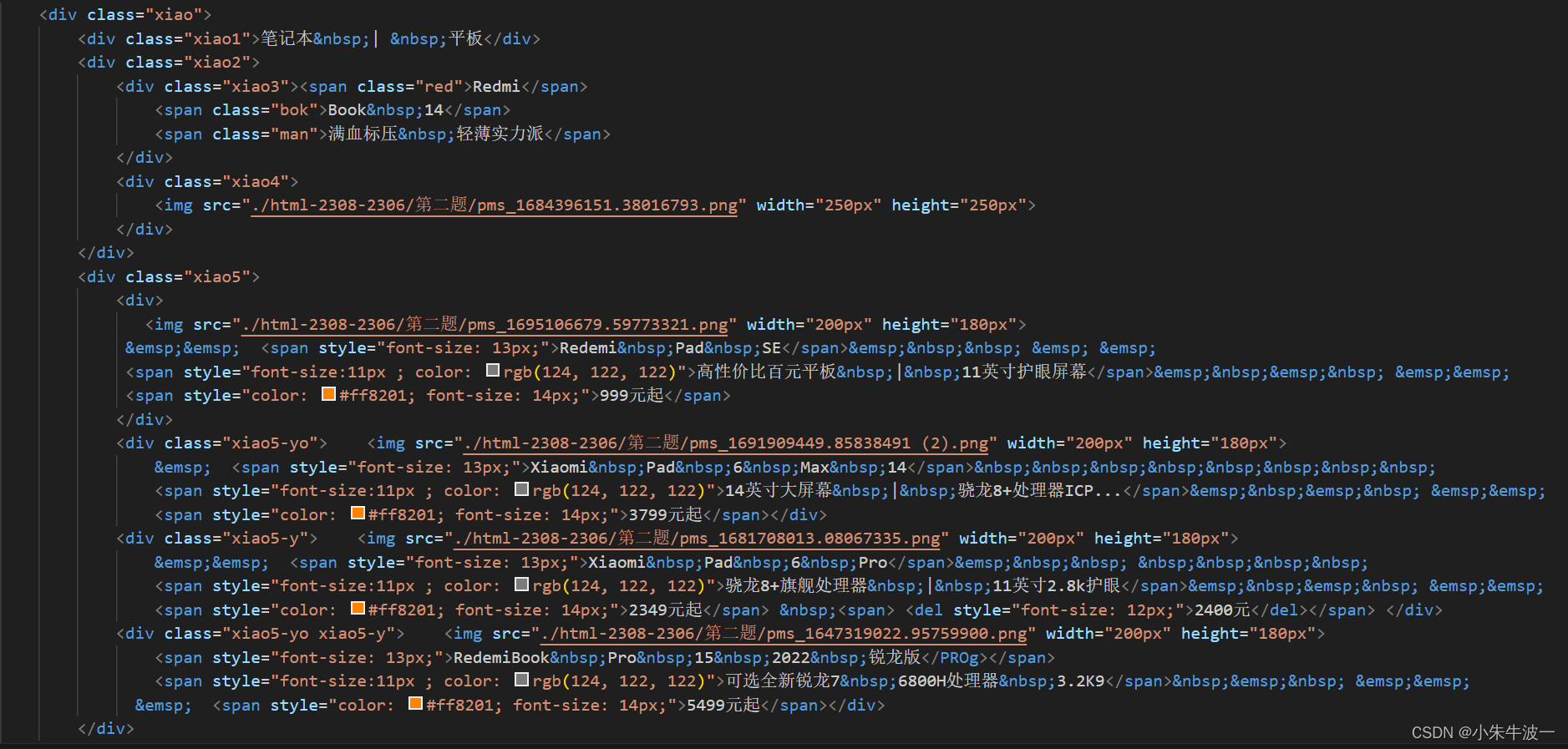Open linked path pms_1681708013.08067335.png
This screenshot has width=1568, height=749.
[697, 539]
